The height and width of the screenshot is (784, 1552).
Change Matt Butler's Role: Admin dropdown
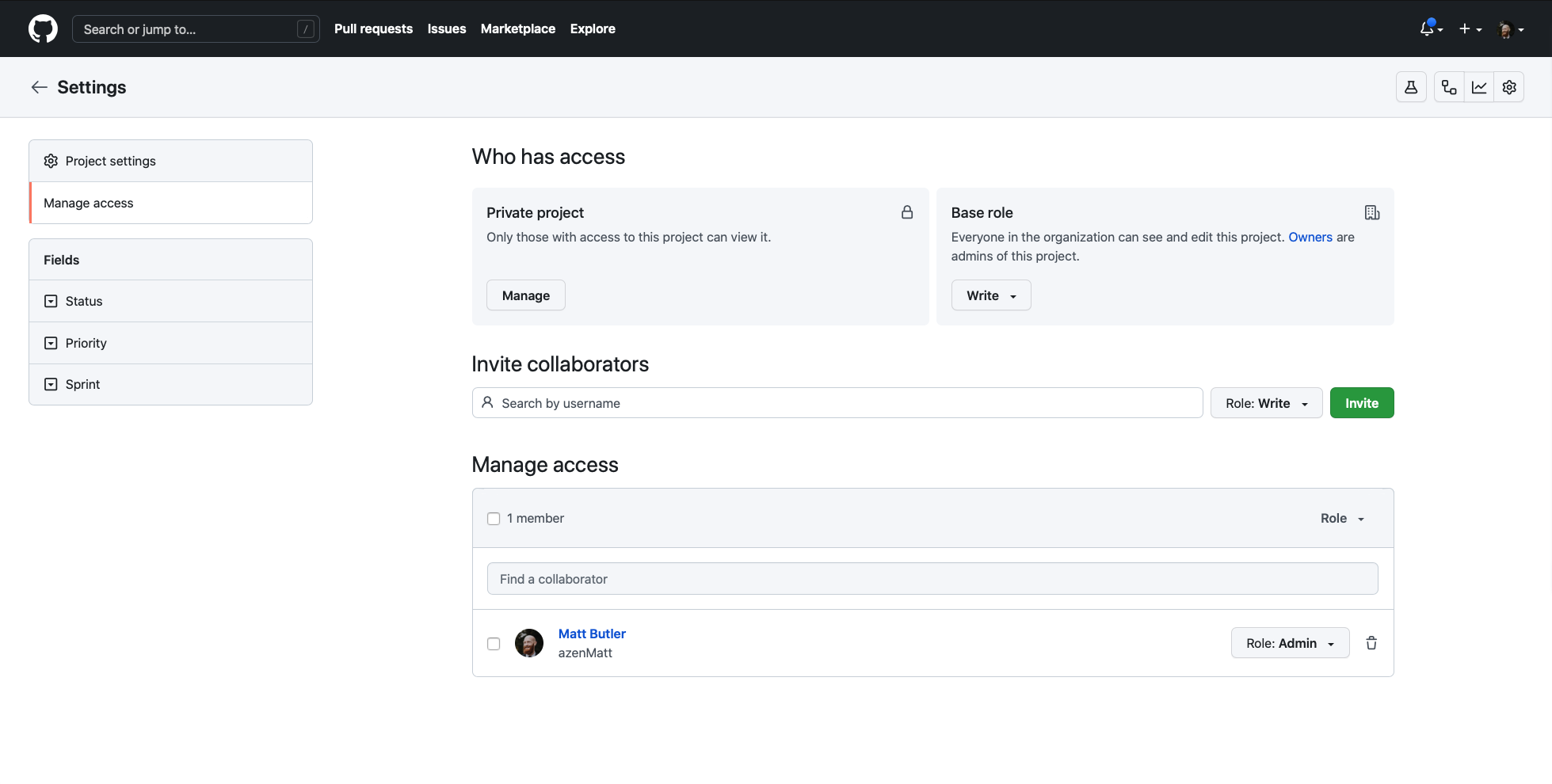[x=1290, y=643]
